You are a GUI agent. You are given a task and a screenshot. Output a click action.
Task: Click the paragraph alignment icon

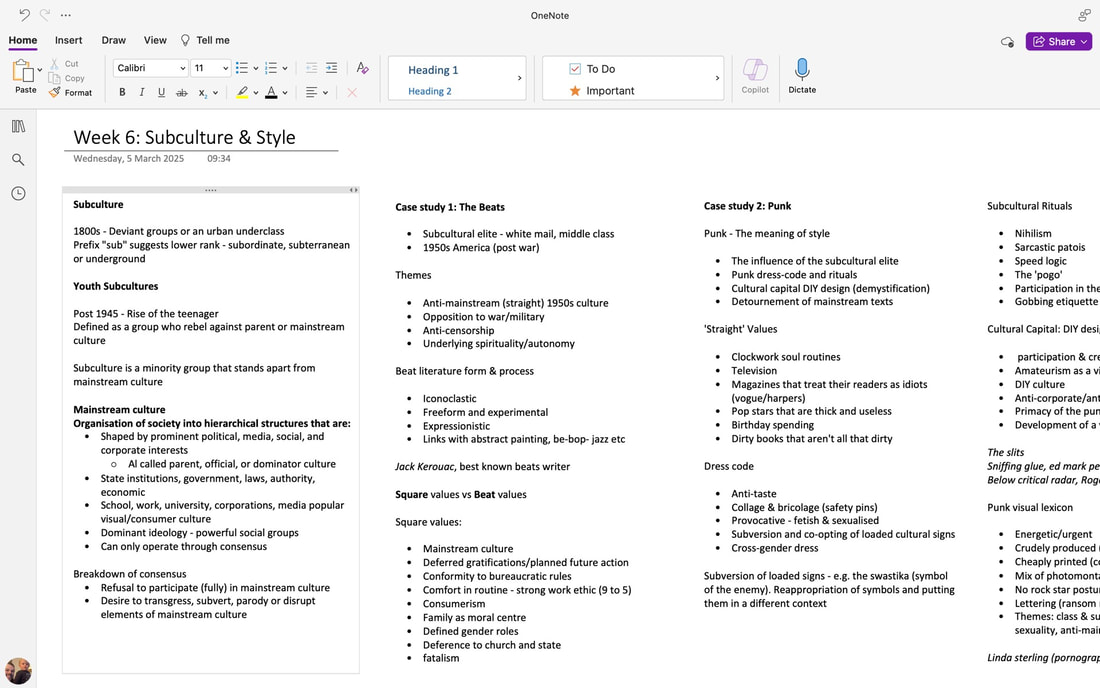coord(311,93)
